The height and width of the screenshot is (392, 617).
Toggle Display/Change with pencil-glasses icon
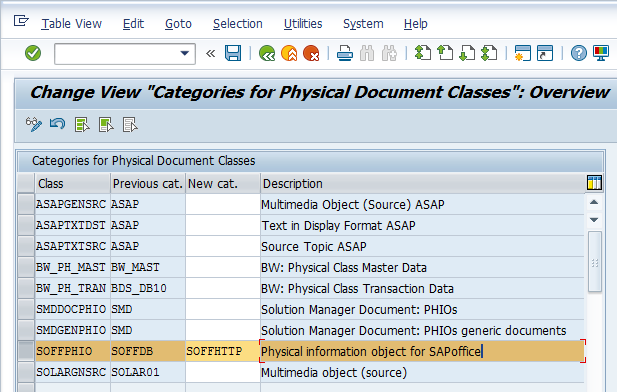[33, 124]
